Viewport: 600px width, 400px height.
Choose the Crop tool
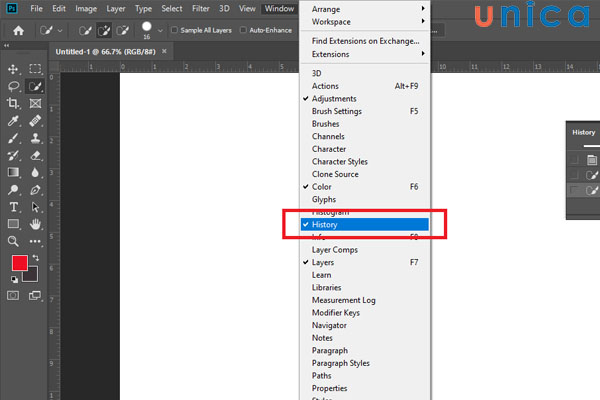pyautogui.click(x=14, y=104)
